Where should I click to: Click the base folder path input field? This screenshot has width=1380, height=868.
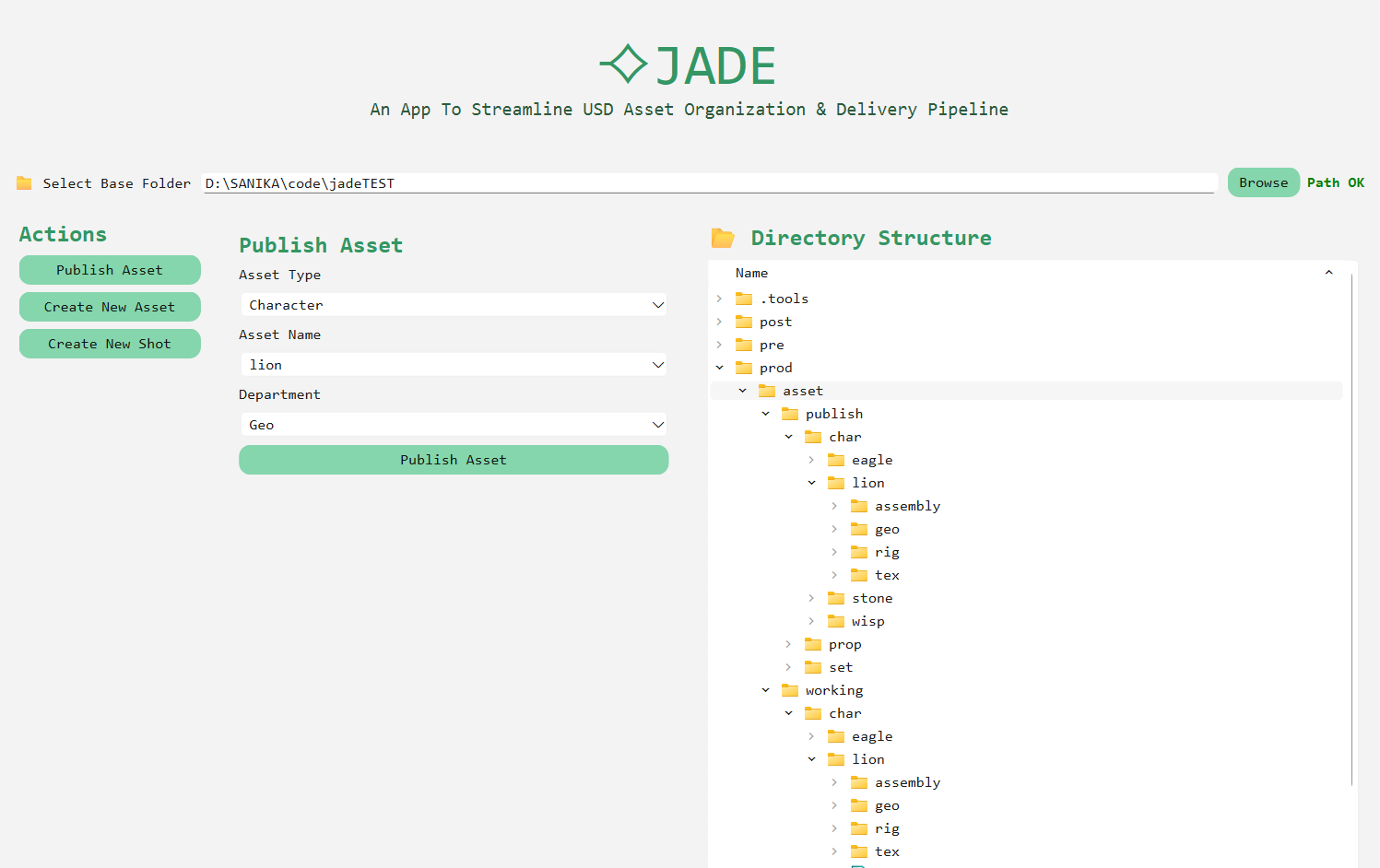709,183
